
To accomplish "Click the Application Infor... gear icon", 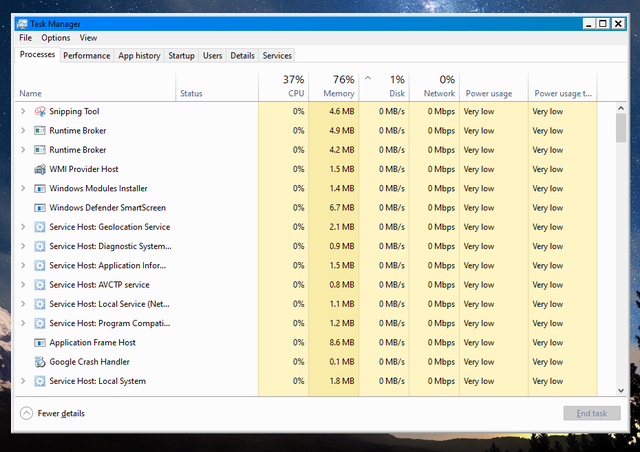I will pyautogui.click(x=40, y=265).
